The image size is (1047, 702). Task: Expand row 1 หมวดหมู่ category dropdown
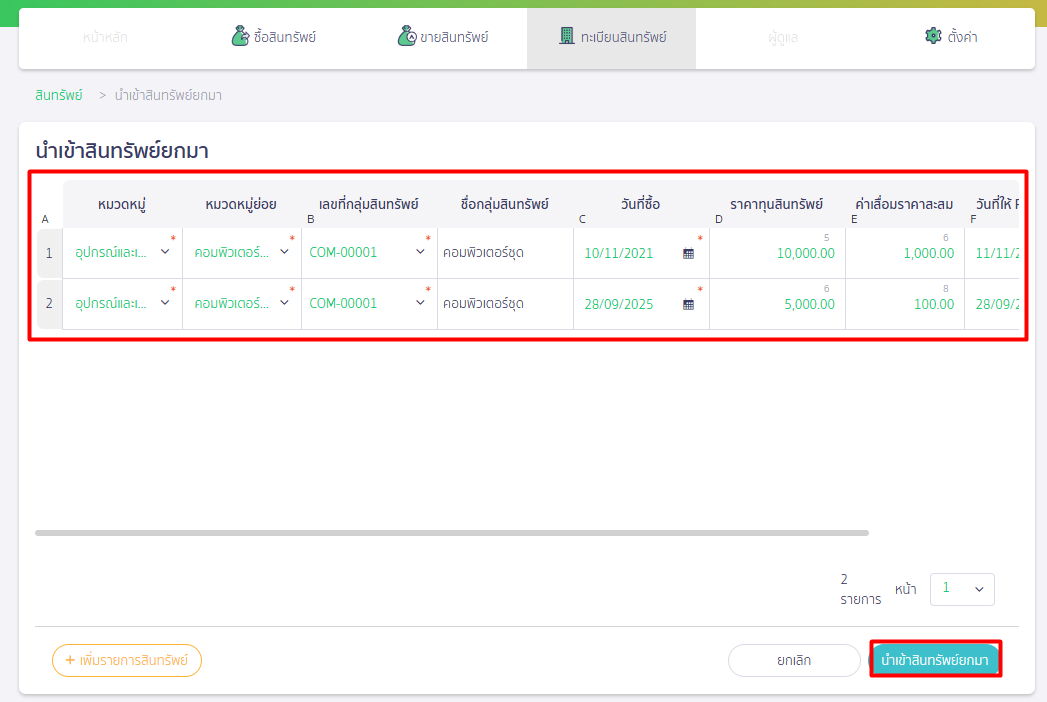[x=165, y=252]
